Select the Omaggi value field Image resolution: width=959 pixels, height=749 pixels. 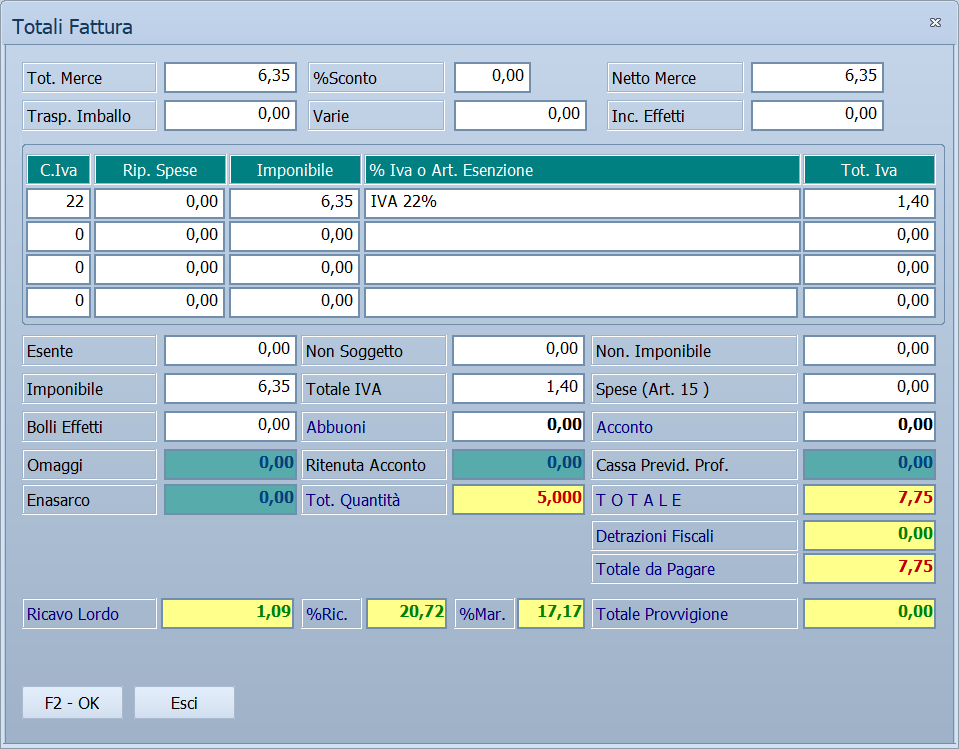[231, 464]
